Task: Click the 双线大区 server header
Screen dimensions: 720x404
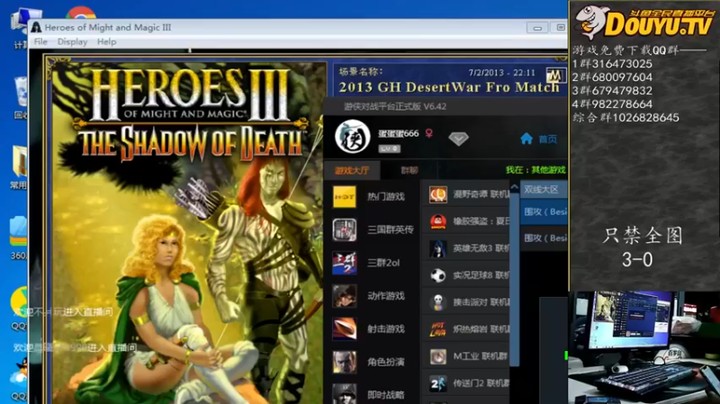Action: pyautogui.click(x=544, y=189)
